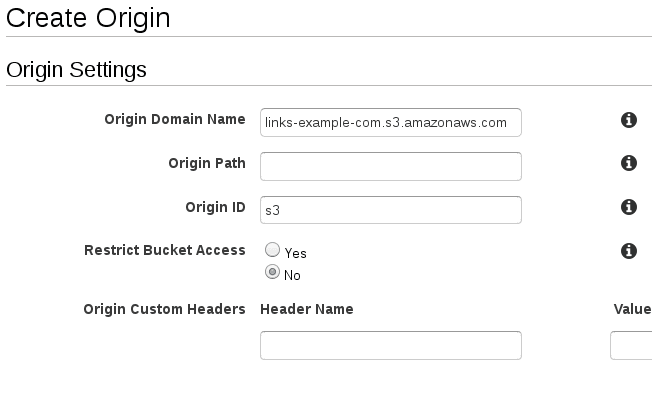Click the Origin Custom Headers label
Screen dimensions: 652x409
click(164, 309)
